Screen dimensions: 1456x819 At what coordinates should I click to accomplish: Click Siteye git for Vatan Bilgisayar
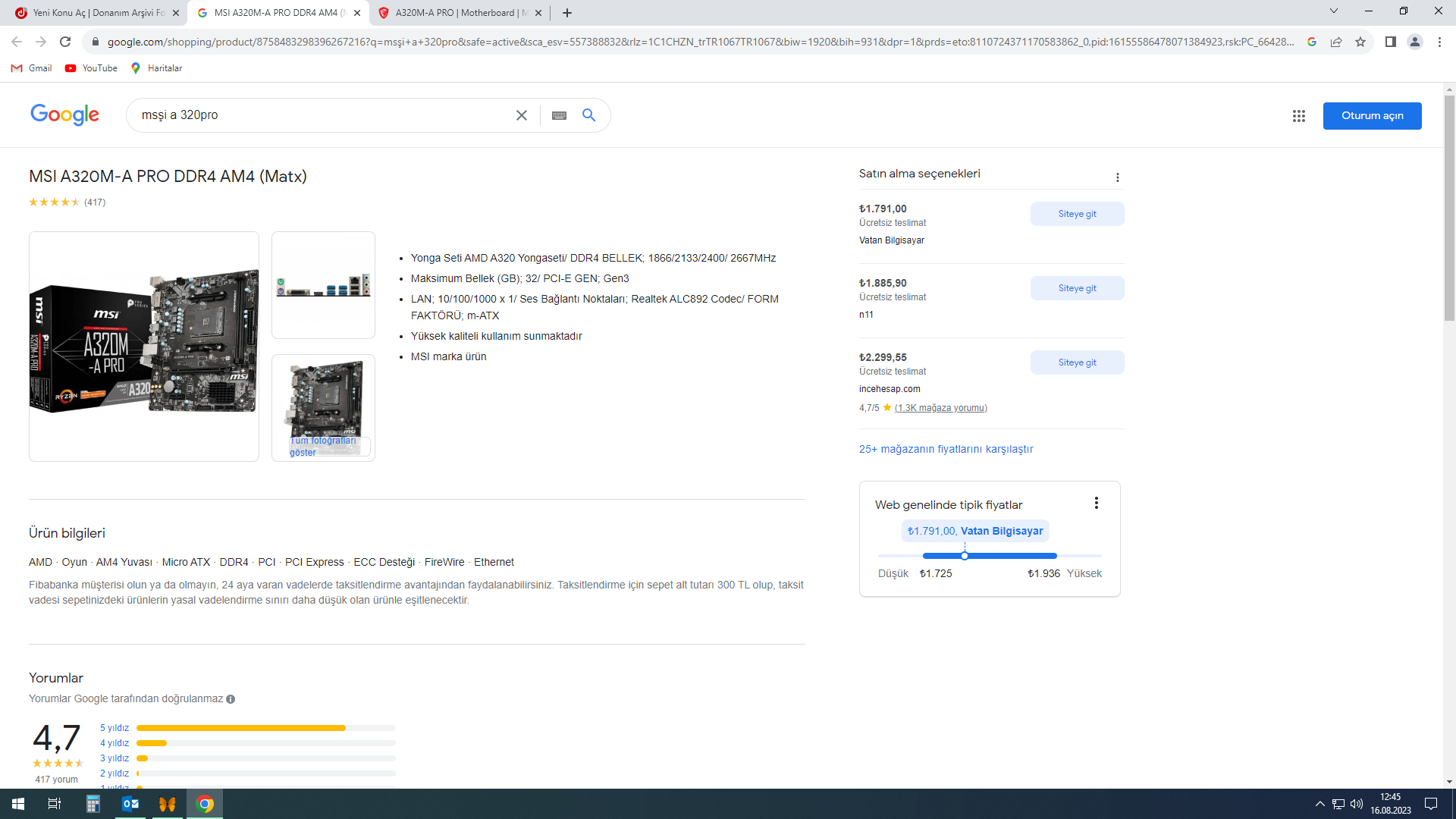(x=1077, y=214)
